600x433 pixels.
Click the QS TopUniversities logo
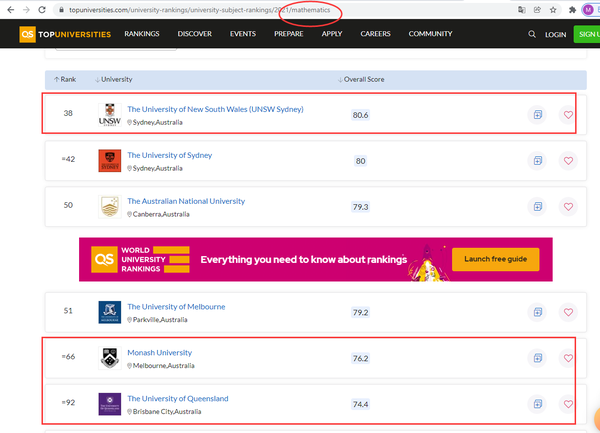point(65,34)
